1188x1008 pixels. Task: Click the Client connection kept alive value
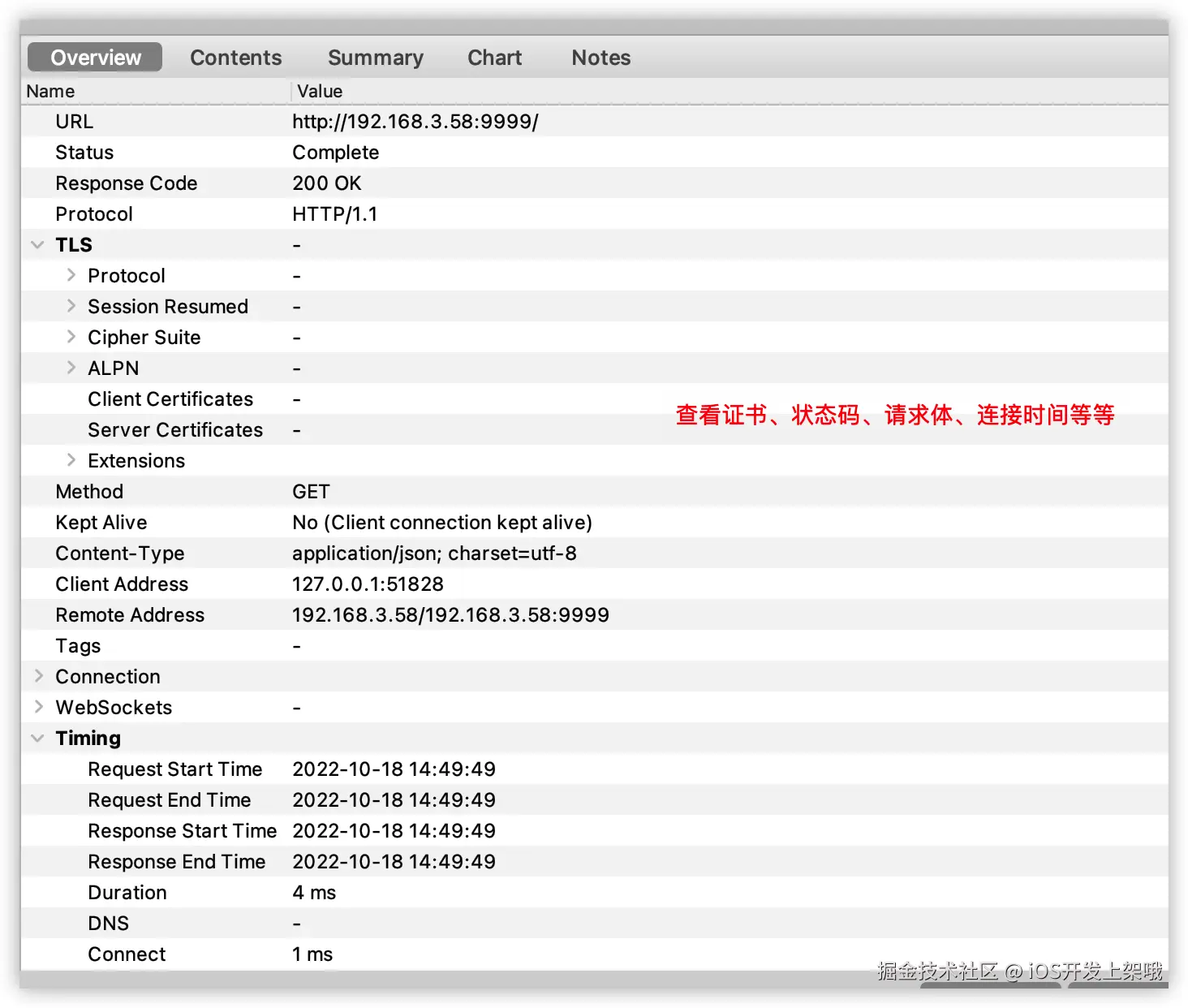442,523
